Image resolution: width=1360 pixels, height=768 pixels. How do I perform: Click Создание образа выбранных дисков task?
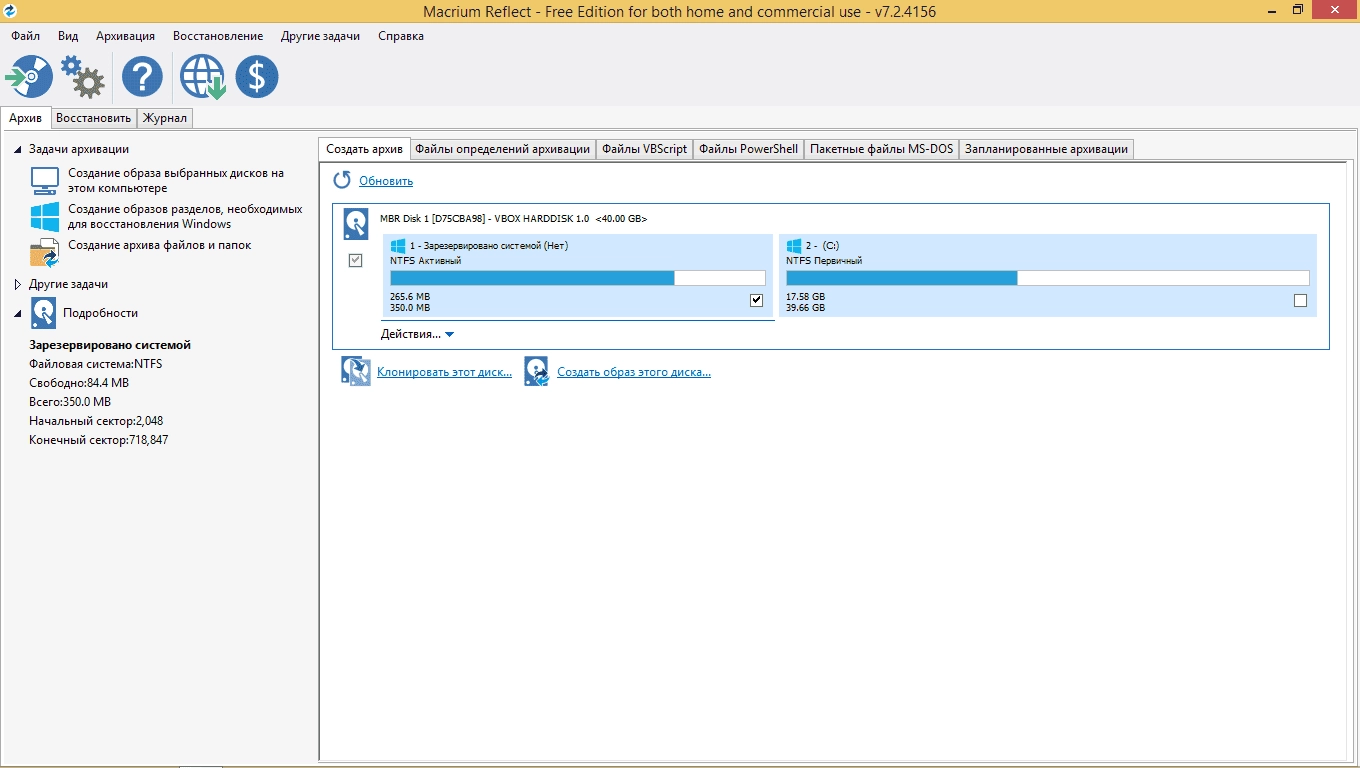coord(176,180)
